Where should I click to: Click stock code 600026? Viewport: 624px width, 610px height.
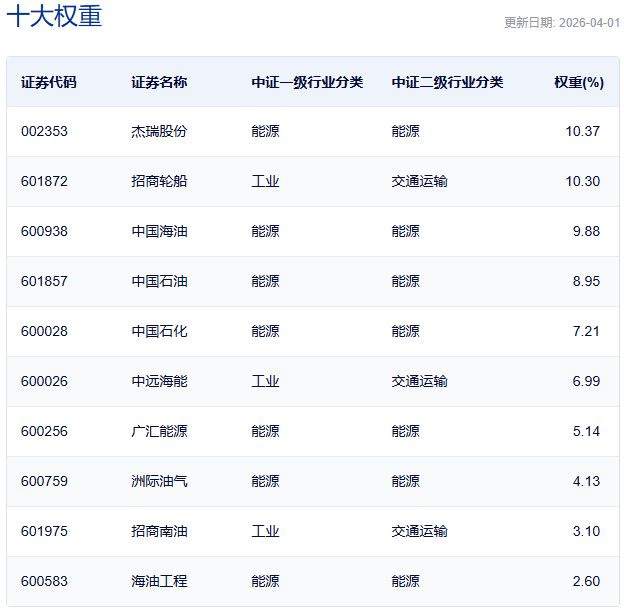pos(44,381)
